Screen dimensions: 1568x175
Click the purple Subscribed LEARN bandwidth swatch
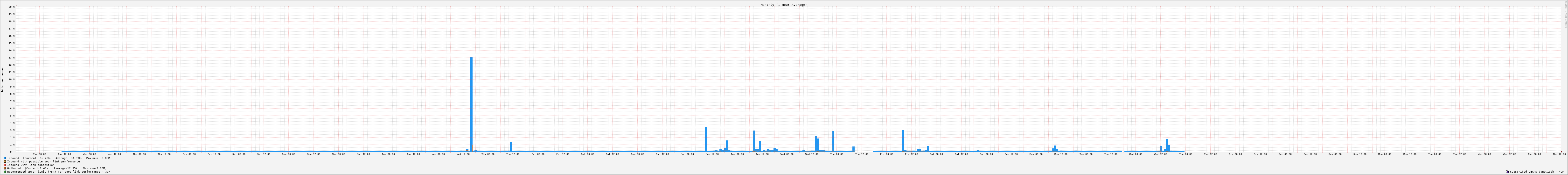[1508, 172]
